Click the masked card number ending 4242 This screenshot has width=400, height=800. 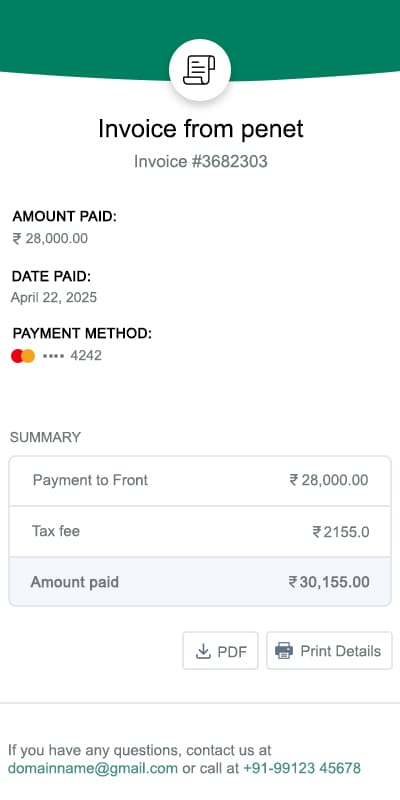tap(72, 356)
